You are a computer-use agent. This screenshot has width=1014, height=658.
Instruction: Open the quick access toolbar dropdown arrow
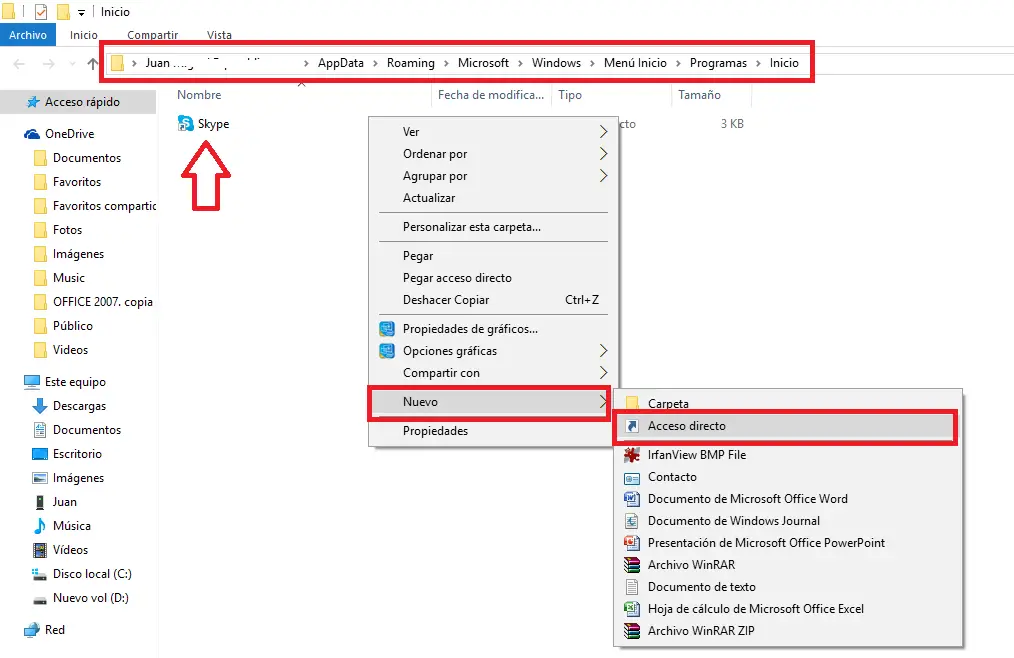pos(81,12)
